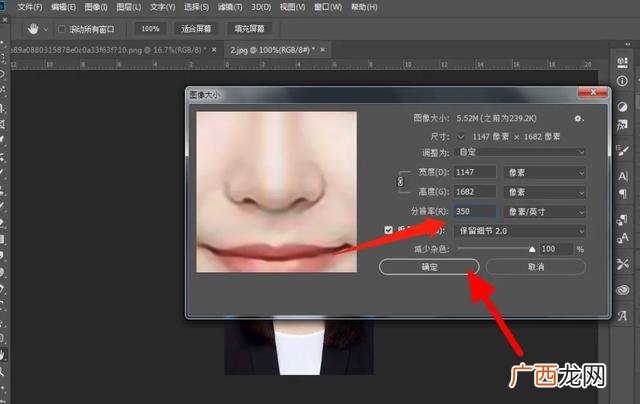
Task: Click the 取消 button
Action: [536, 267]
